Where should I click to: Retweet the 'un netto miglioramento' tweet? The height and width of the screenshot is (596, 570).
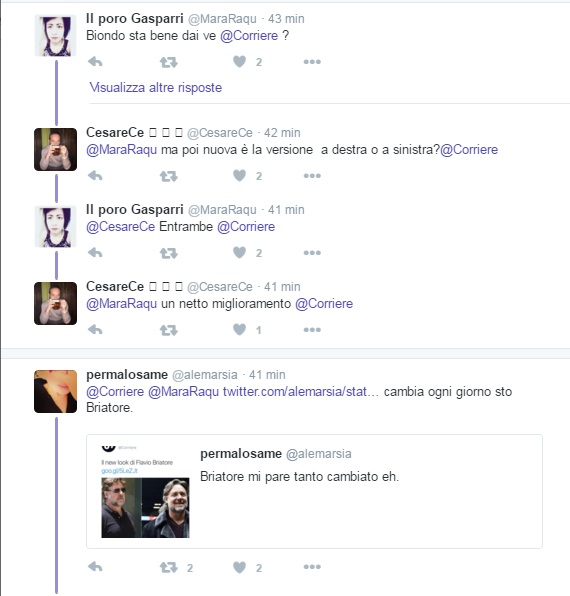(169, 330)
